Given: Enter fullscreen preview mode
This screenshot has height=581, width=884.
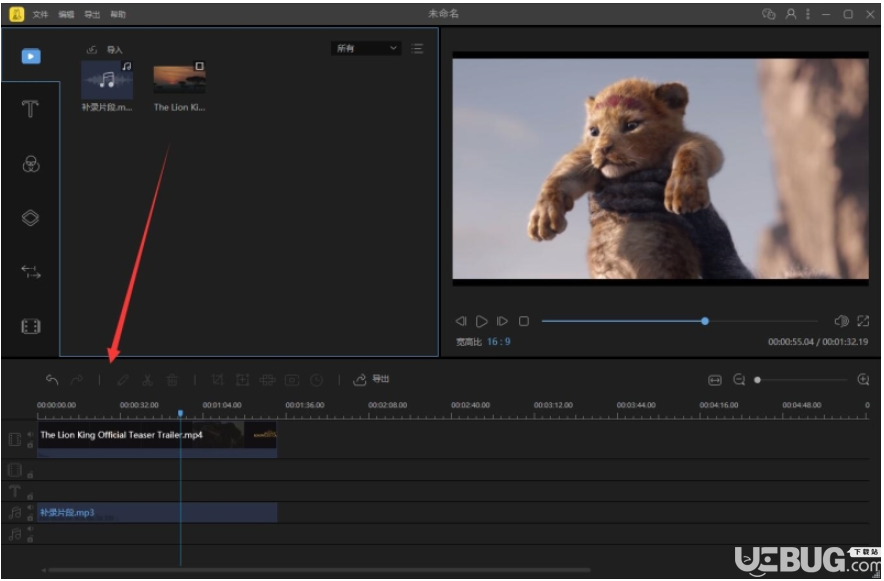Looking at the screenshot, I should click(x=863, y=321).
